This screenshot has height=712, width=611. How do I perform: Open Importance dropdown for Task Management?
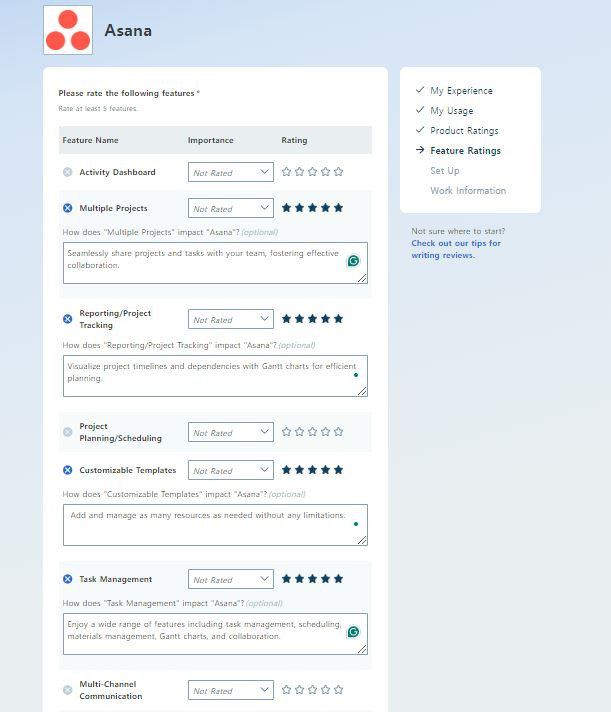click(x=231, y=579)
